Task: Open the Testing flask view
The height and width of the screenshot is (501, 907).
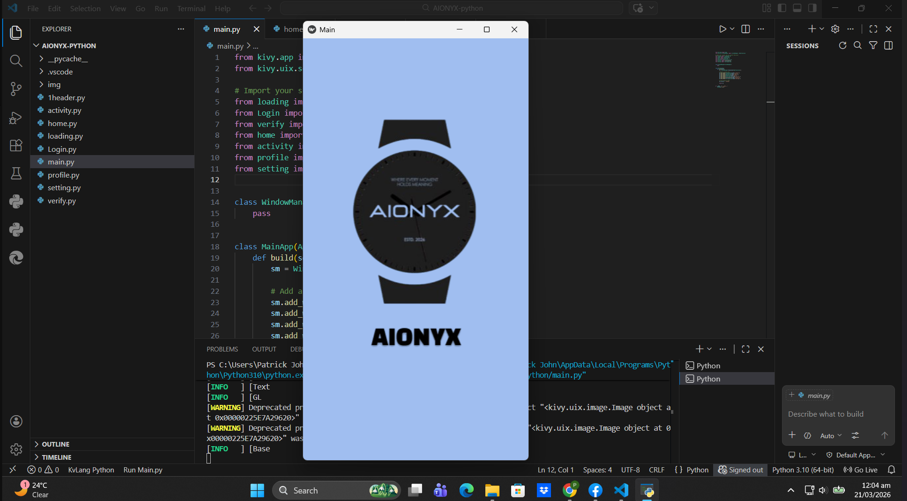Action: (x=16, y=174)
